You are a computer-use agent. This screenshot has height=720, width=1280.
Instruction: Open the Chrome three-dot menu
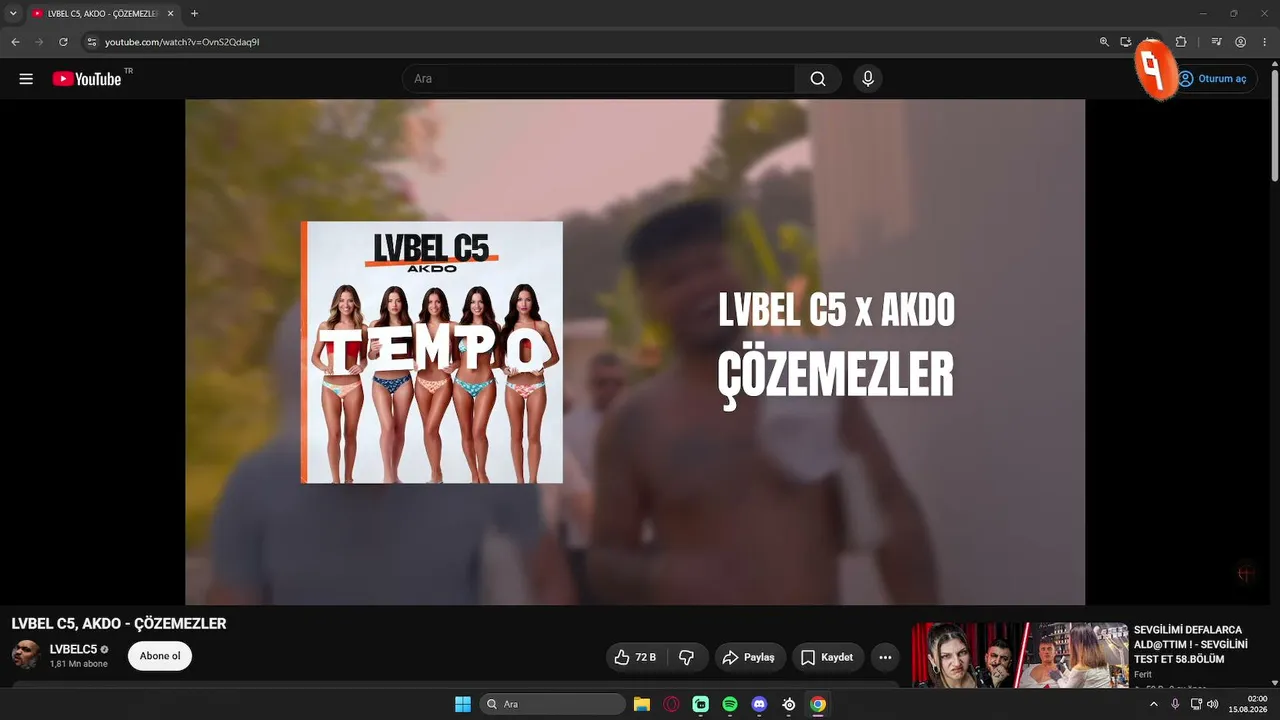[1264, 42]
